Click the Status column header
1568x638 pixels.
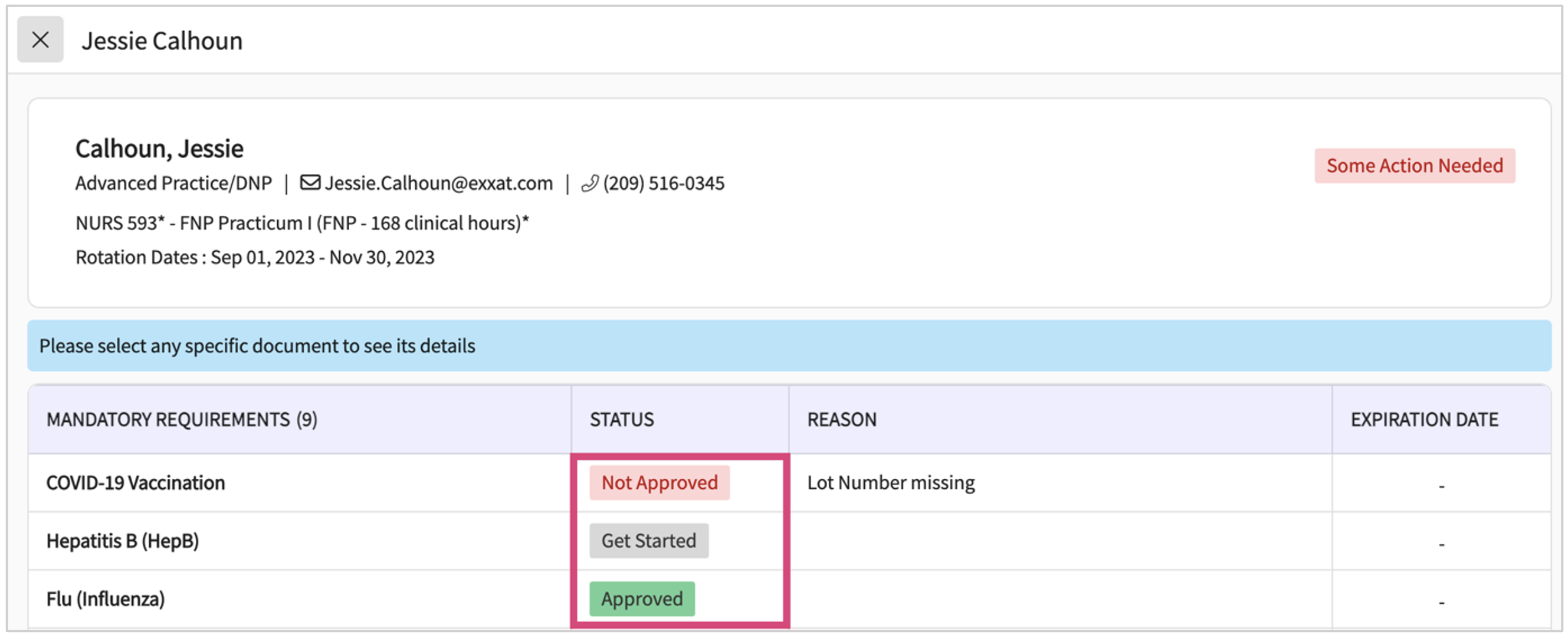click(622, 420)
